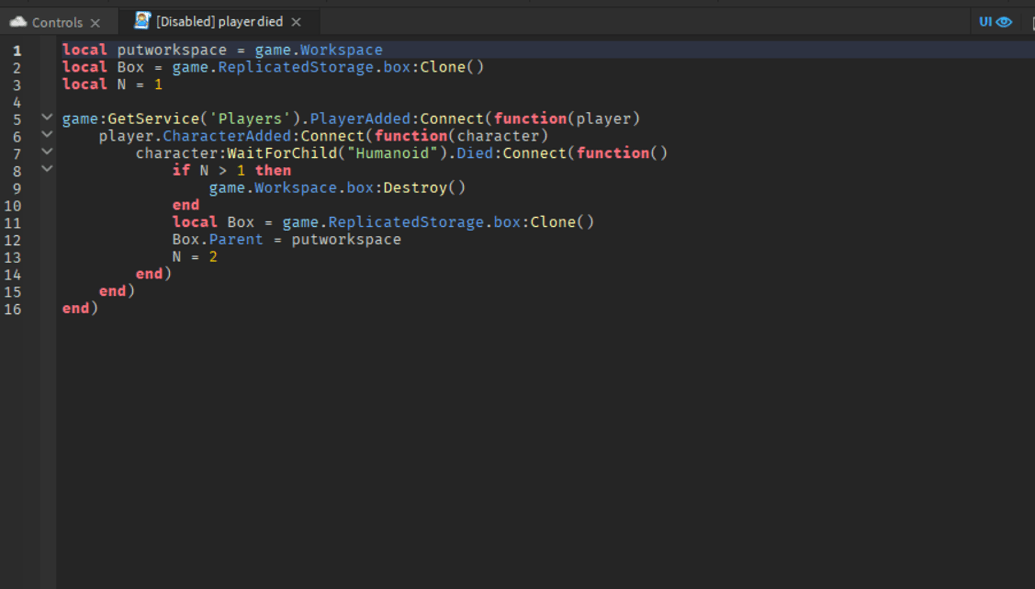Click 'Players' string on line 5
The height and width of the screenshot is (589, 1035).
(x=250, y=118)
